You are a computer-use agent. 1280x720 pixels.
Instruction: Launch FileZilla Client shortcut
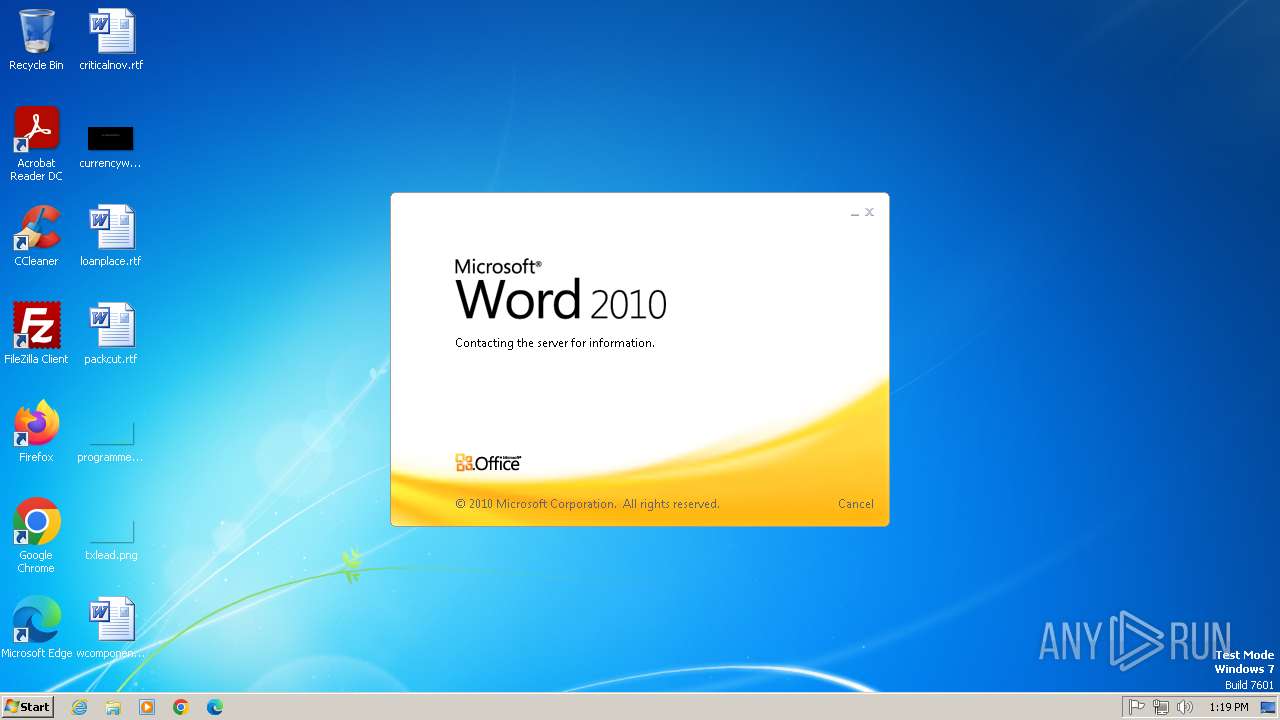(36, 334)
